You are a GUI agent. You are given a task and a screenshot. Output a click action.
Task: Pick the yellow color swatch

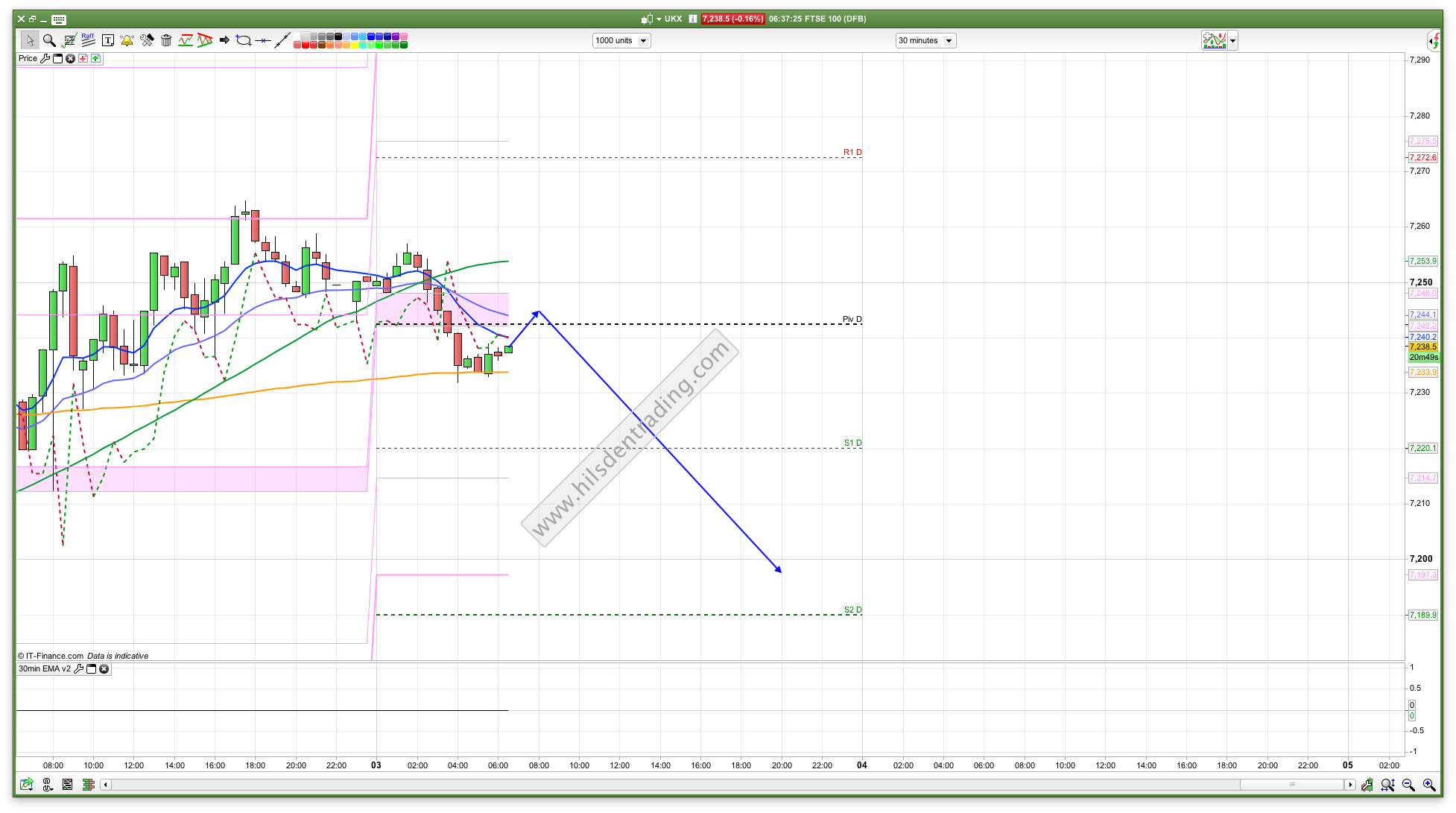355,45
